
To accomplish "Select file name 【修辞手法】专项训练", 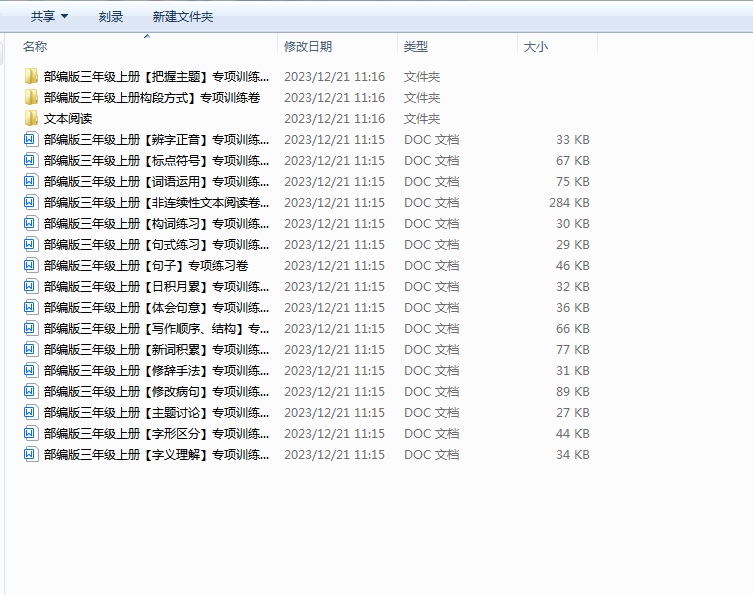I will [157, 370].
